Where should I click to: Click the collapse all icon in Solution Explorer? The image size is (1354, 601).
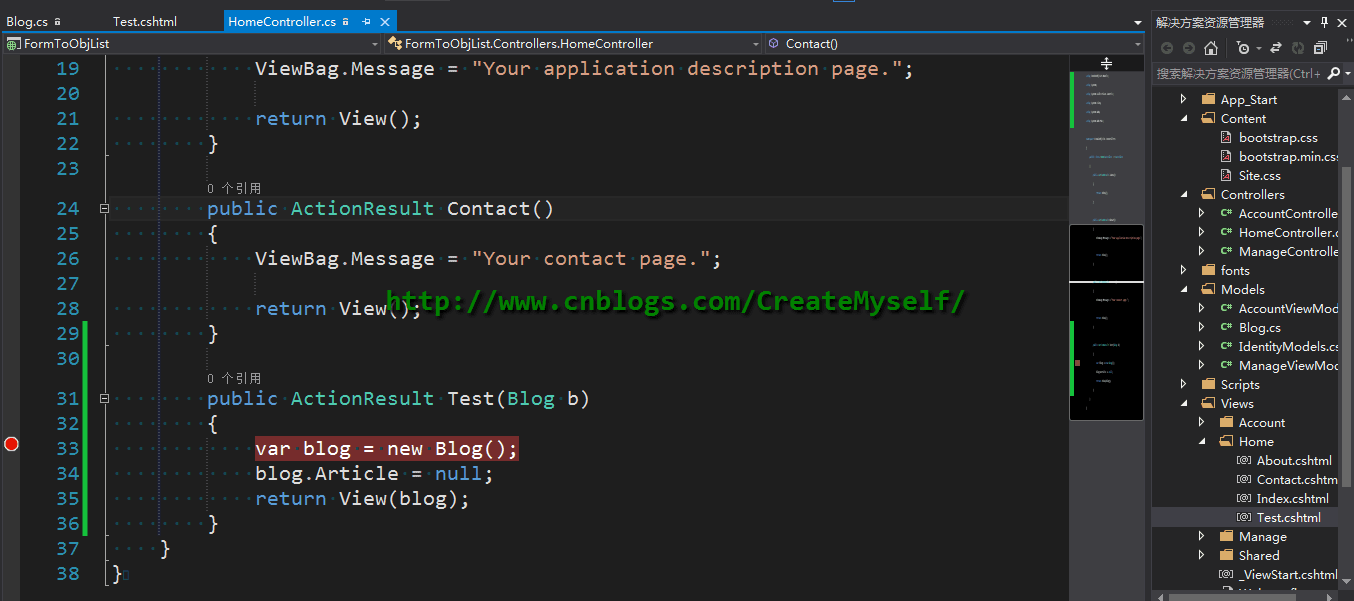(x=1320, y=47)
